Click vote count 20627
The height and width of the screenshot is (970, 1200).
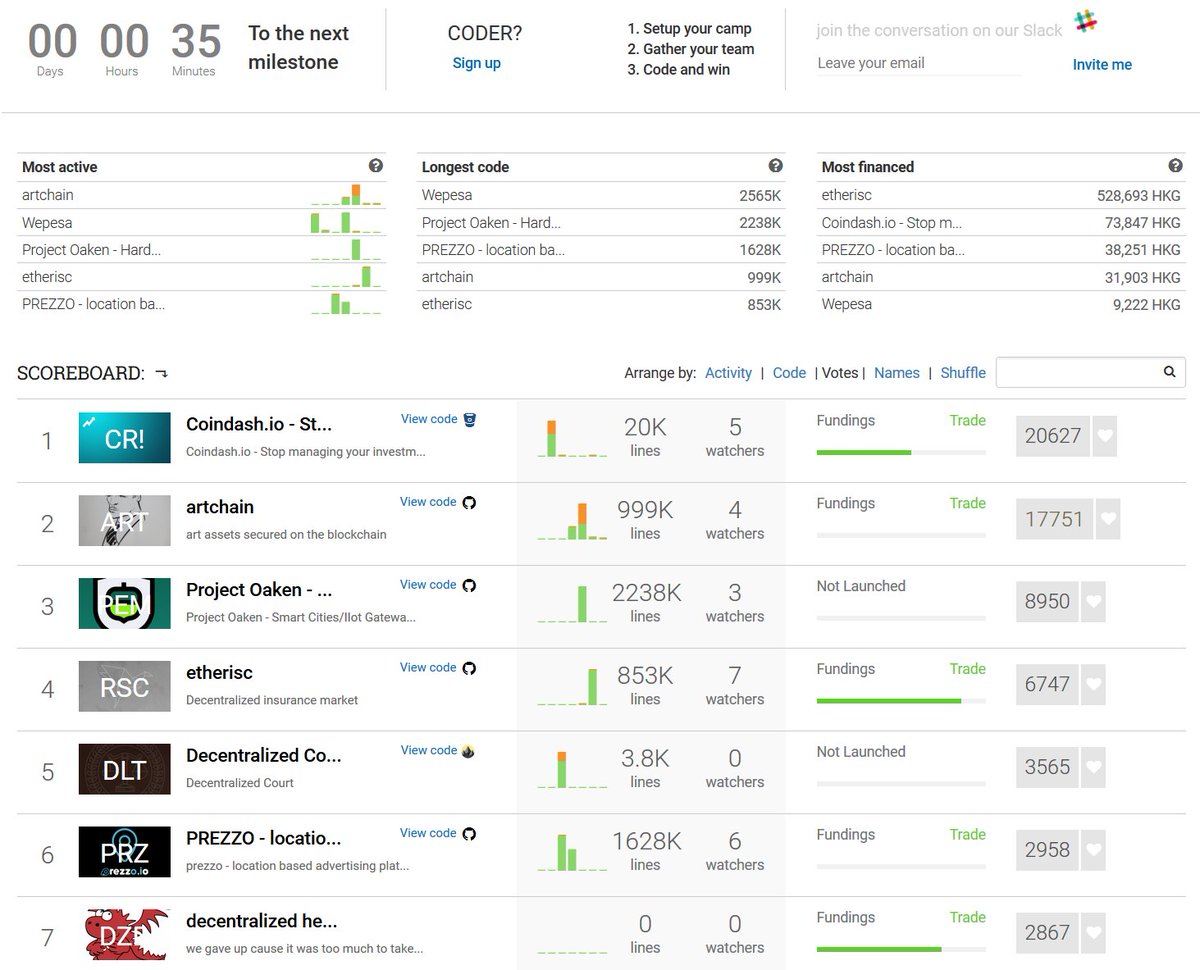pyautogui.click(x=1053, y=436)
